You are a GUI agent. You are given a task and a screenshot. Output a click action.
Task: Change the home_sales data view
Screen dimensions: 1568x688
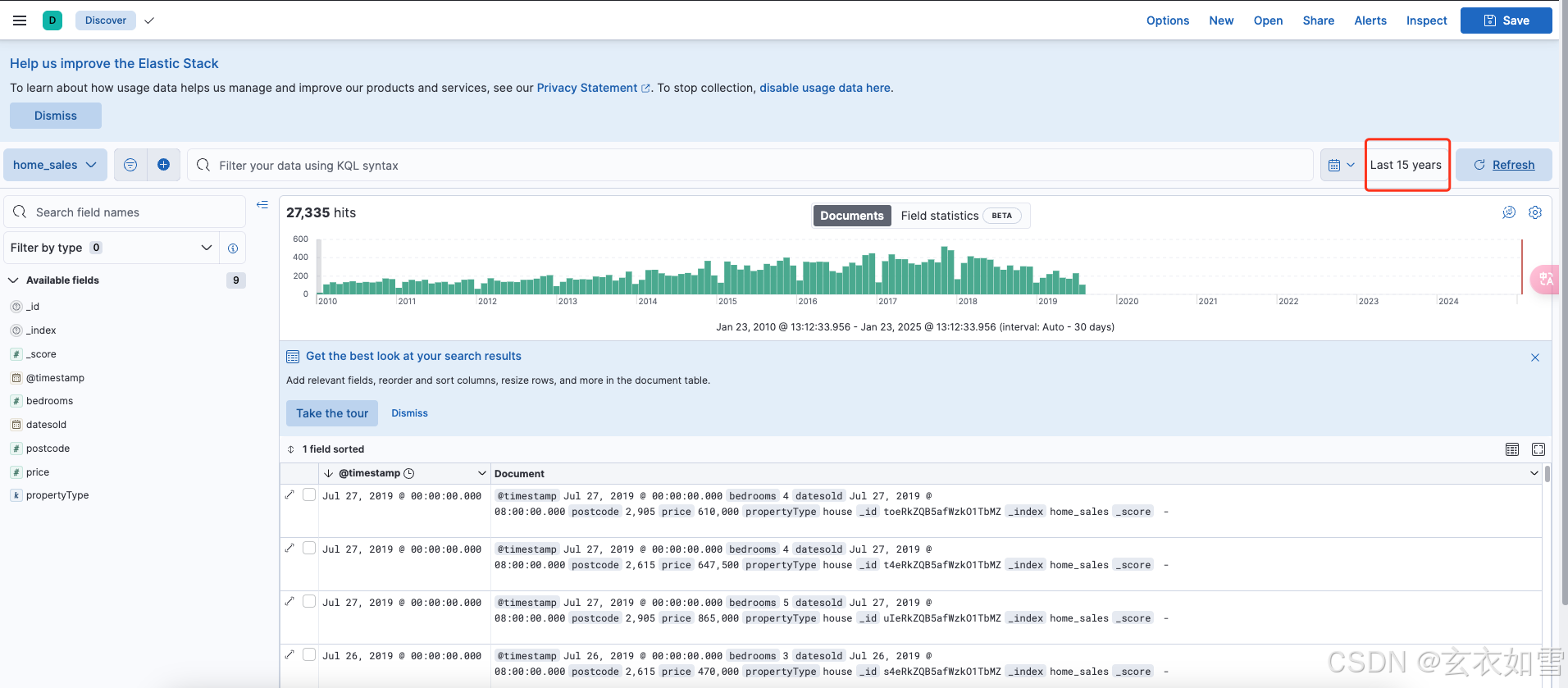pos(55,165)
